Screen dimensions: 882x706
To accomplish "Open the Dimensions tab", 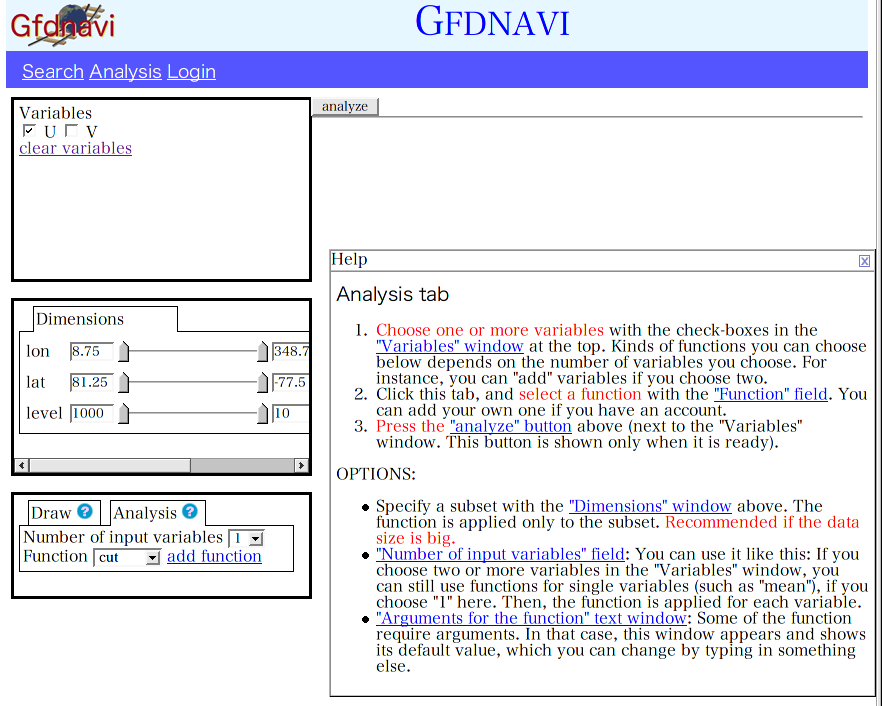I will [x=80, y=319].
